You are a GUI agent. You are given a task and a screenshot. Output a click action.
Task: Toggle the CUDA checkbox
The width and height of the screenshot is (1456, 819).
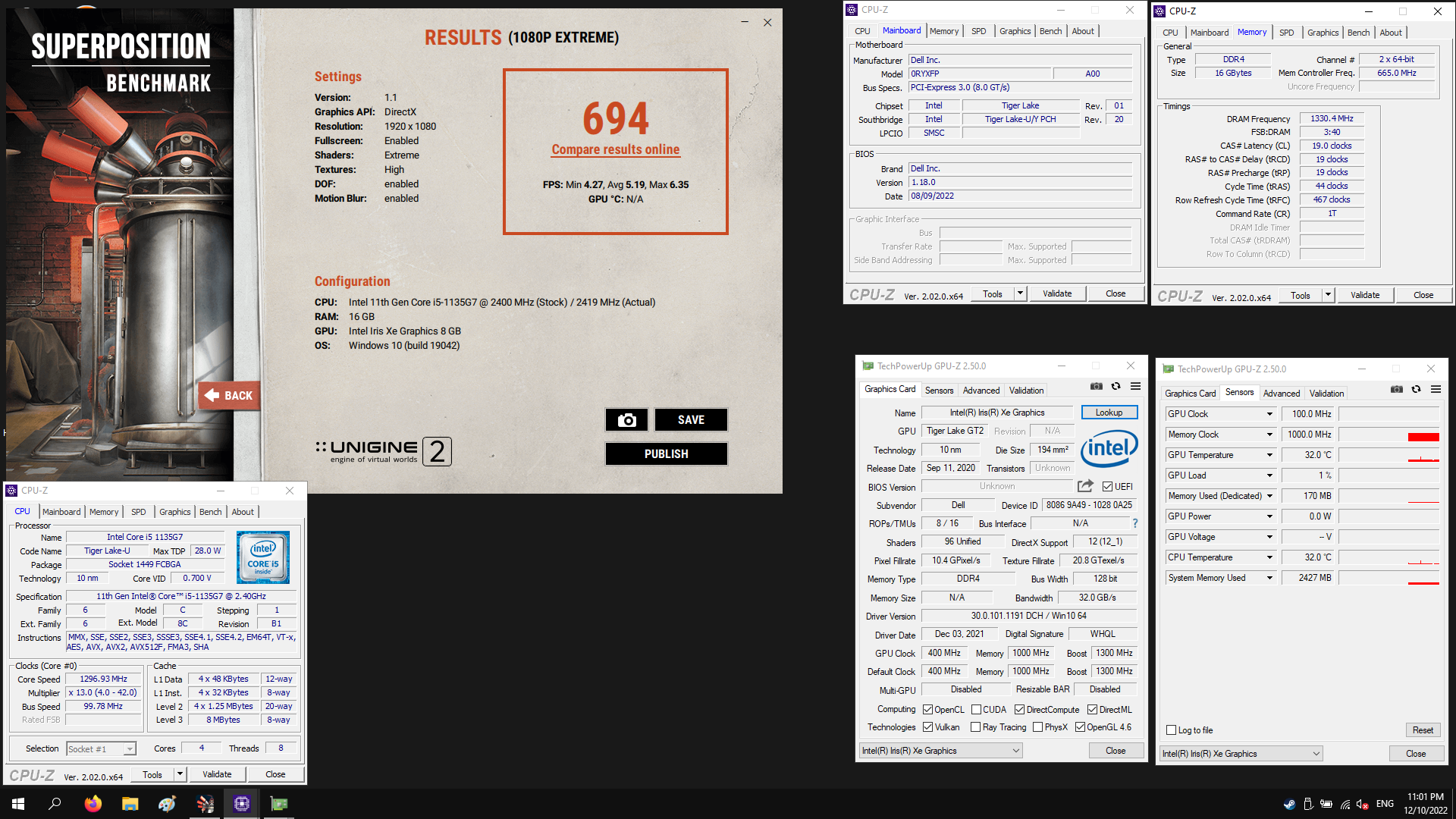click(x=976, y=710)
